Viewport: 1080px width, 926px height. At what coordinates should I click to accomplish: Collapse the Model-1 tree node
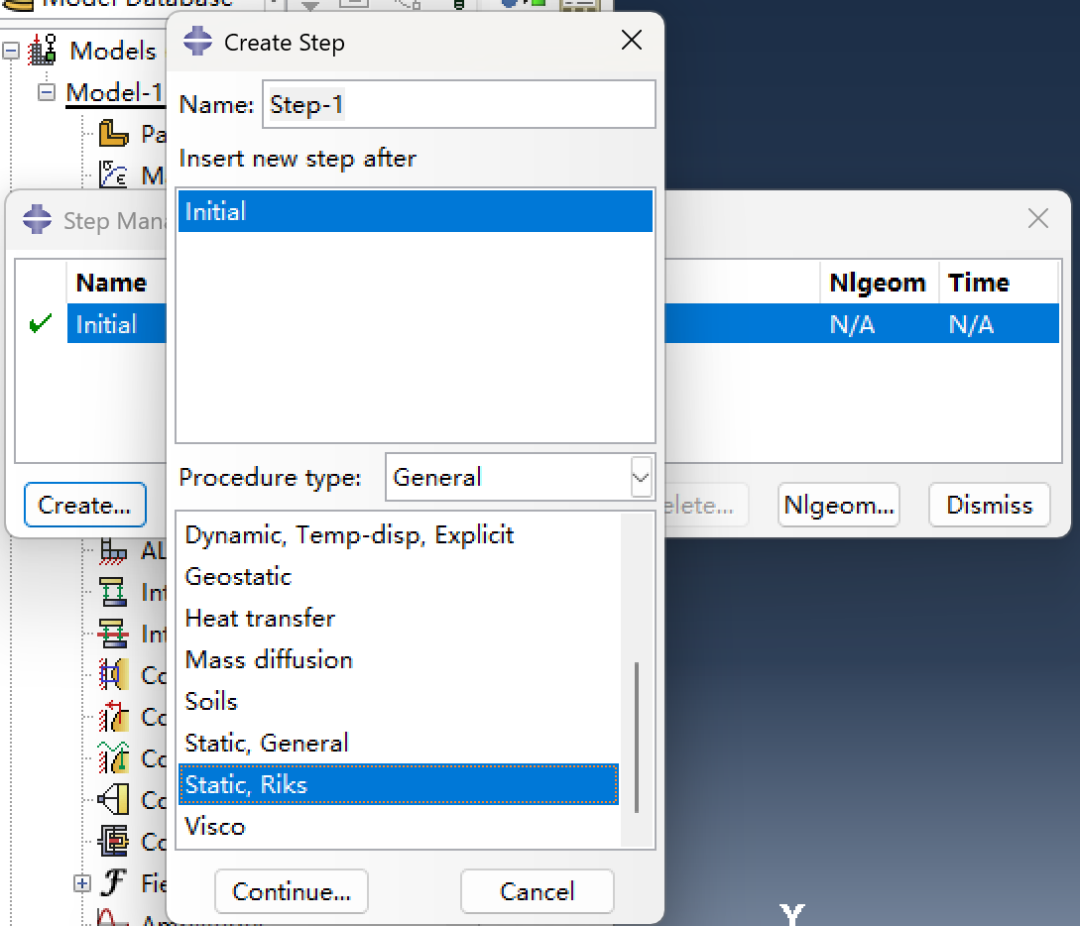[46, 92]
